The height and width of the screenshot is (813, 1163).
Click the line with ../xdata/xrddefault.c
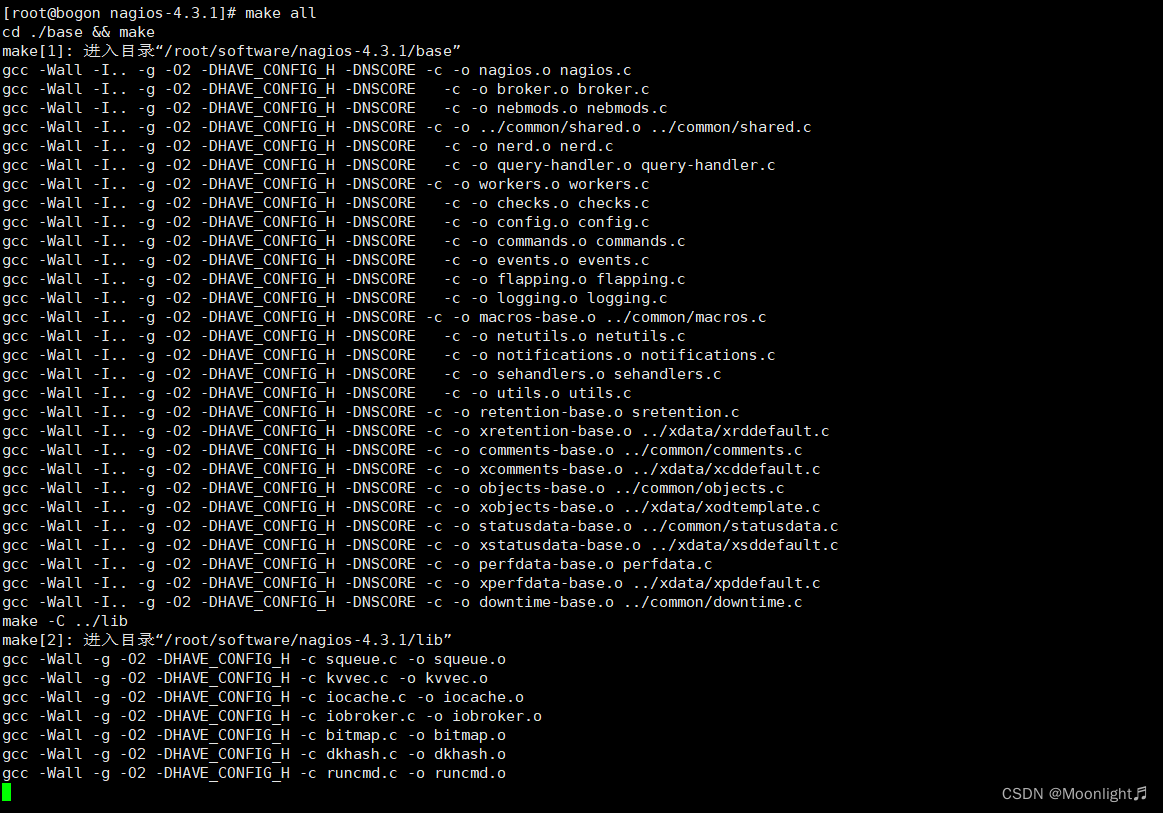coord(415,431)
